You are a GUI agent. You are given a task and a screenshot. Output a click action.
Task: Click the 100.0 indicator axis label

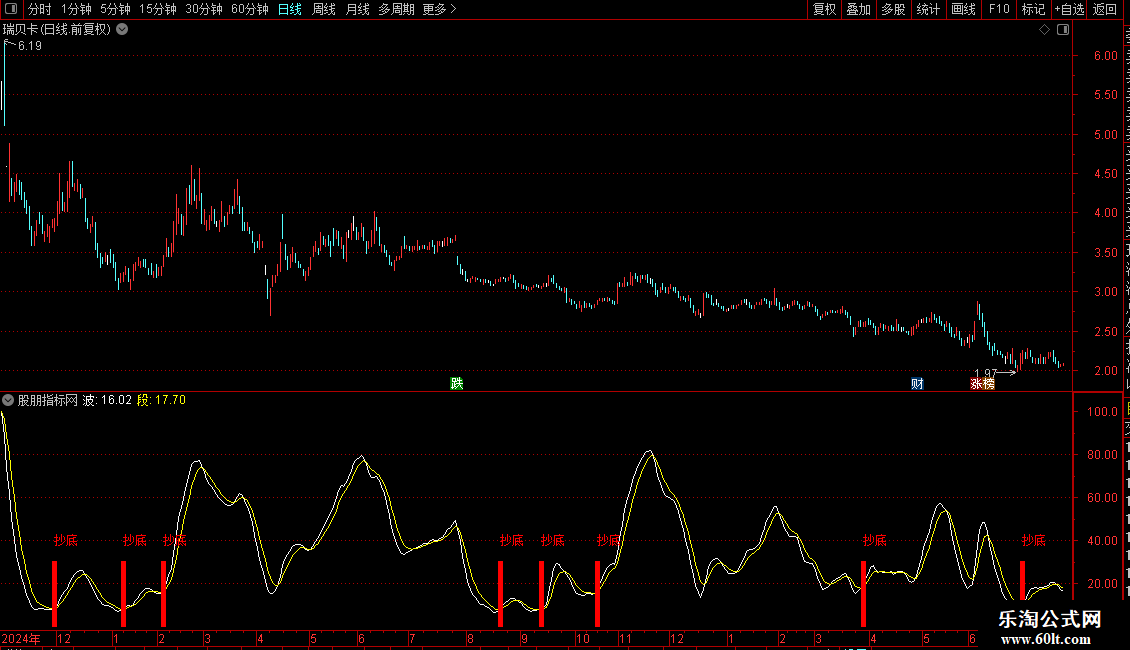pyautogui.click(x=1102, y=411)
